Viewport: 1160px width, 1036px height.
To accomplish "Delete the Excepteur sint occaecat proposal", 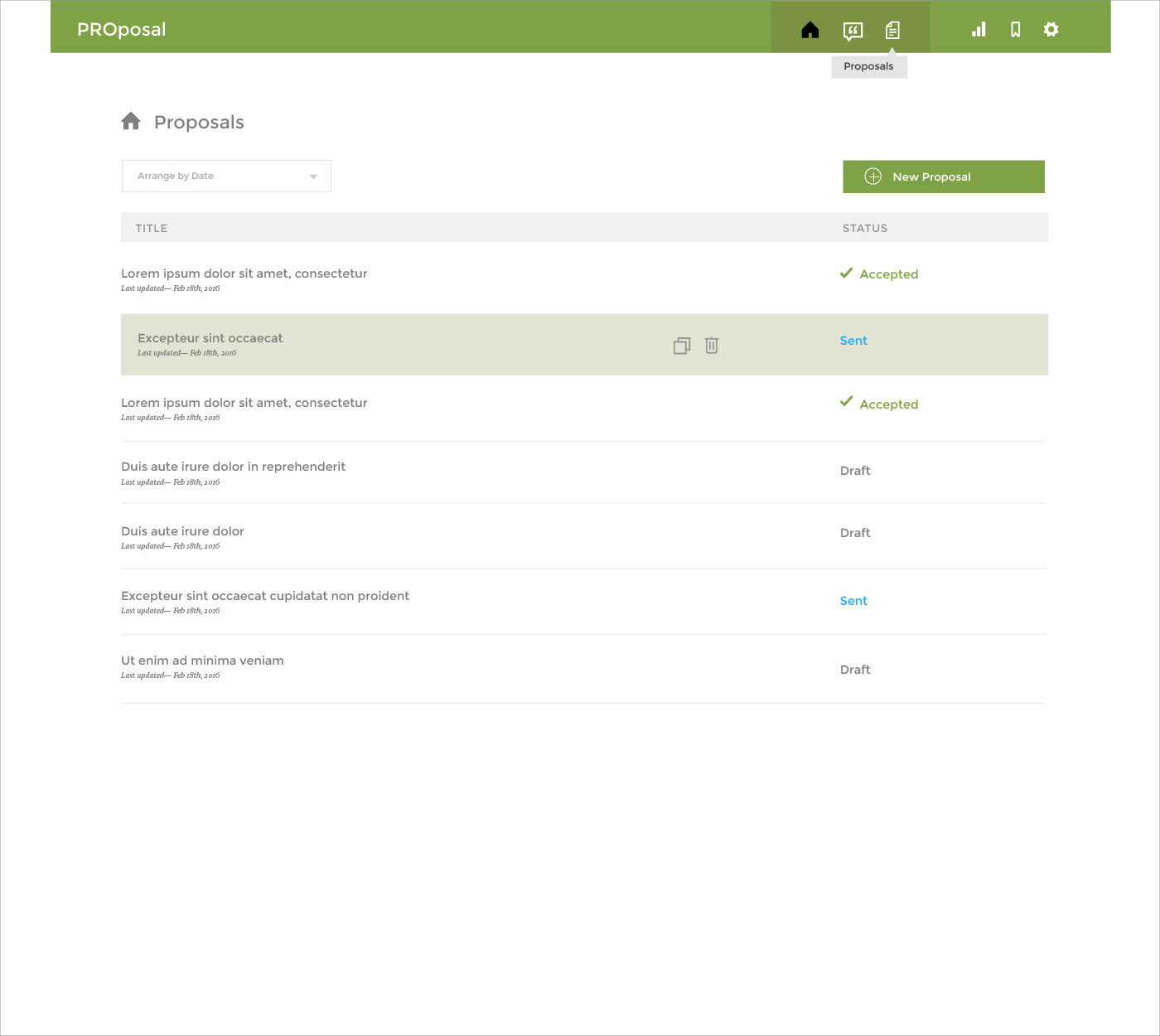I will (711, 346).
